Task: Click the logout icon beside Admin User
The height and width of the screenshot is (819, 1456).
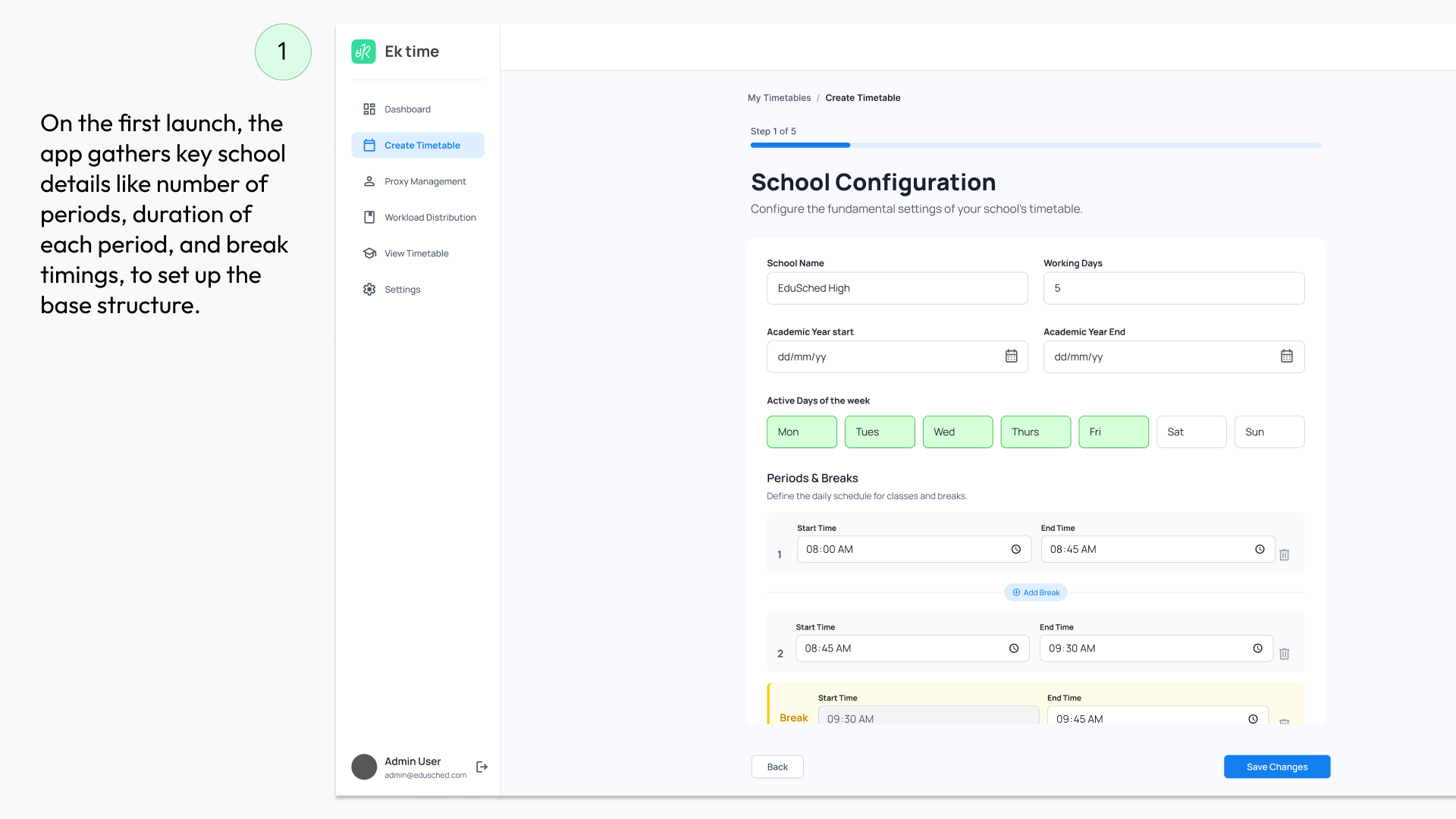Action: [482, 767]
